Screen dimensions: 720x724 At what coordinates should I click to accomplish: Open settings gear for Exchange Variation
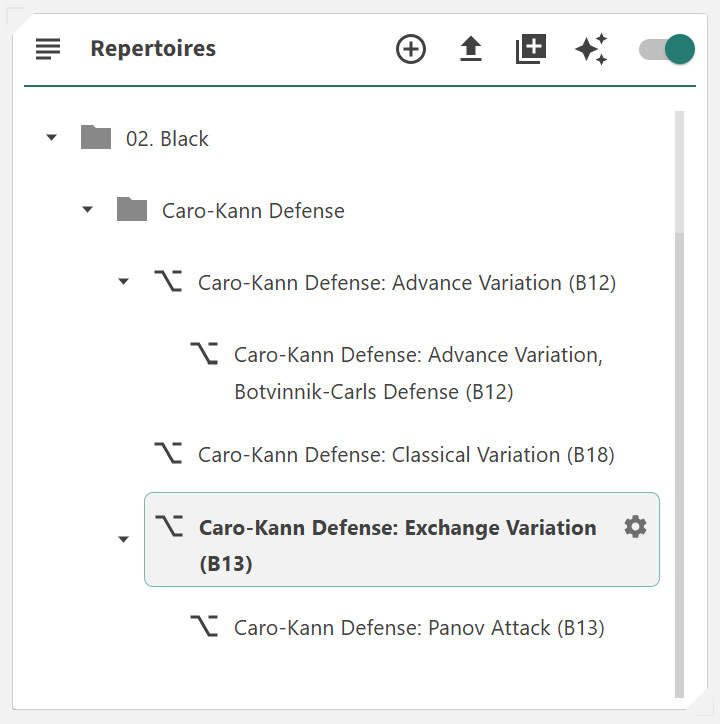click(635, 527)
